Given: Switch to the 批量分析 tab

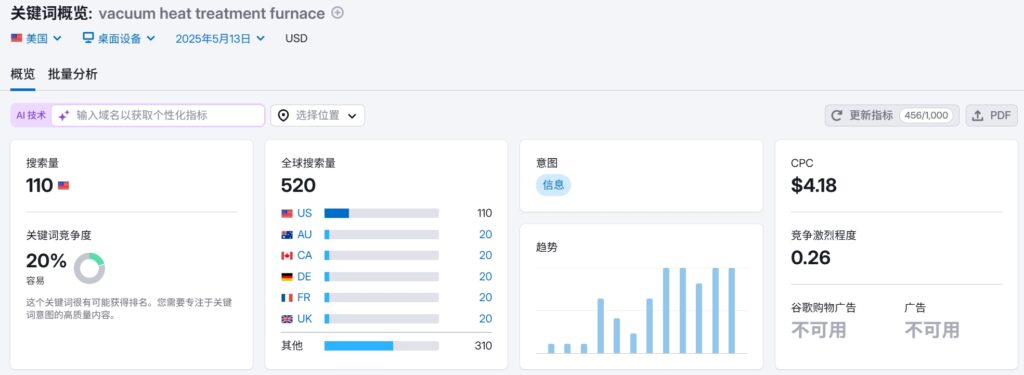Looking at the screenshot, I should point(72,74).
